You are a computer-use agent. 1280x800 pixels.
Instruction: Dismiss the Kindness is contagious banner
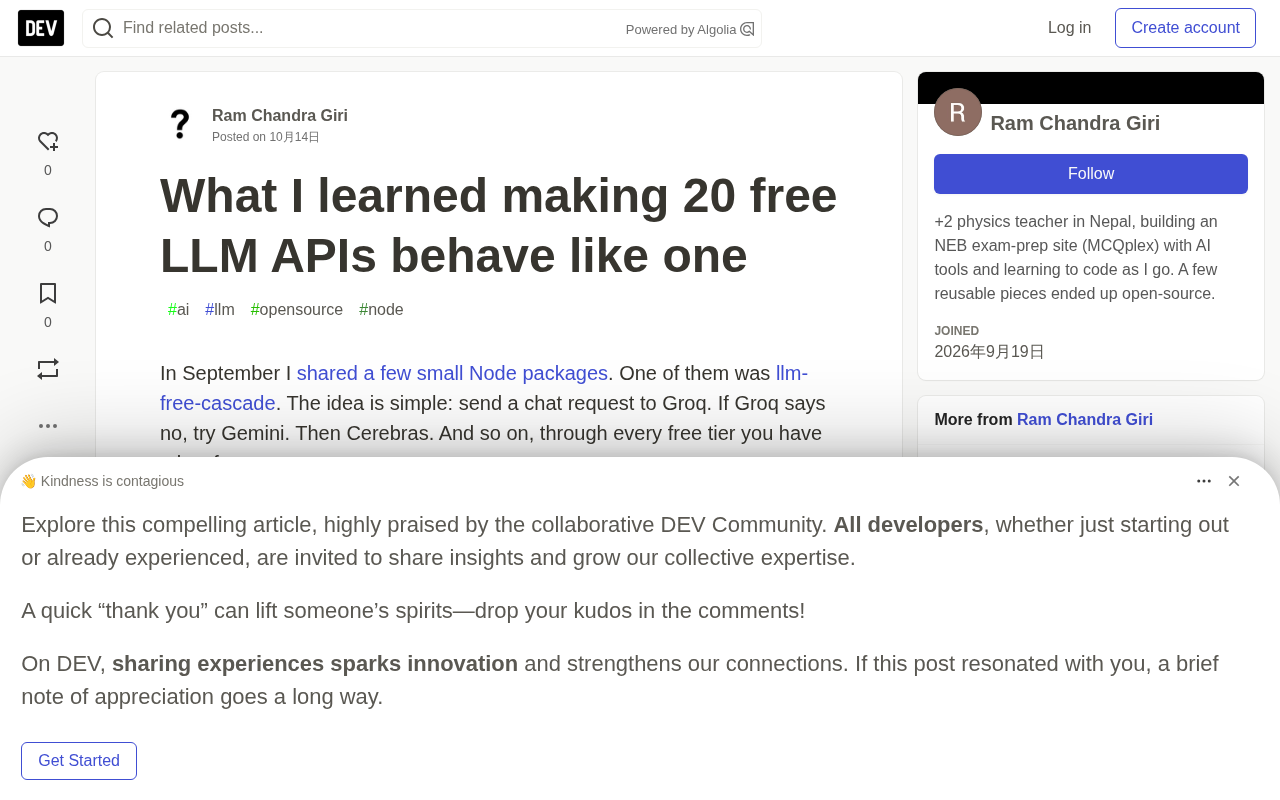click(1234, 481)
